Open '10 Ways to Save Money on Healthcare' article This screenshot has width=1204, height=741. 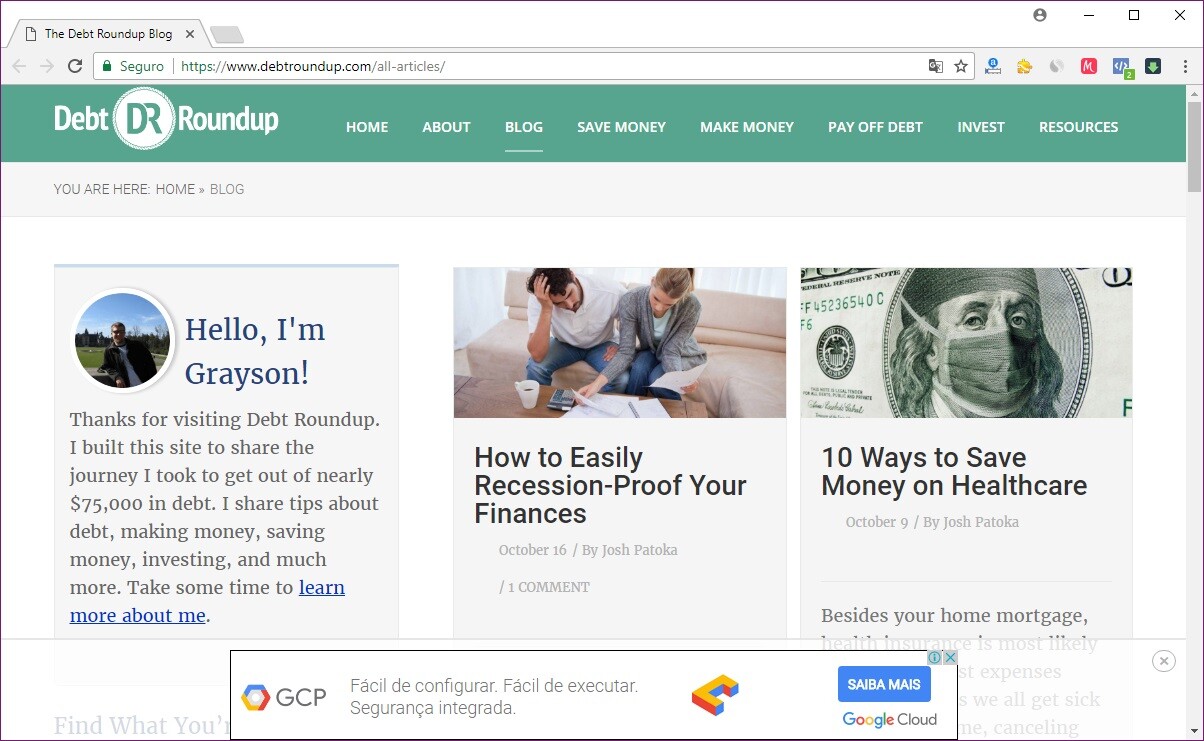click(954, 471)
